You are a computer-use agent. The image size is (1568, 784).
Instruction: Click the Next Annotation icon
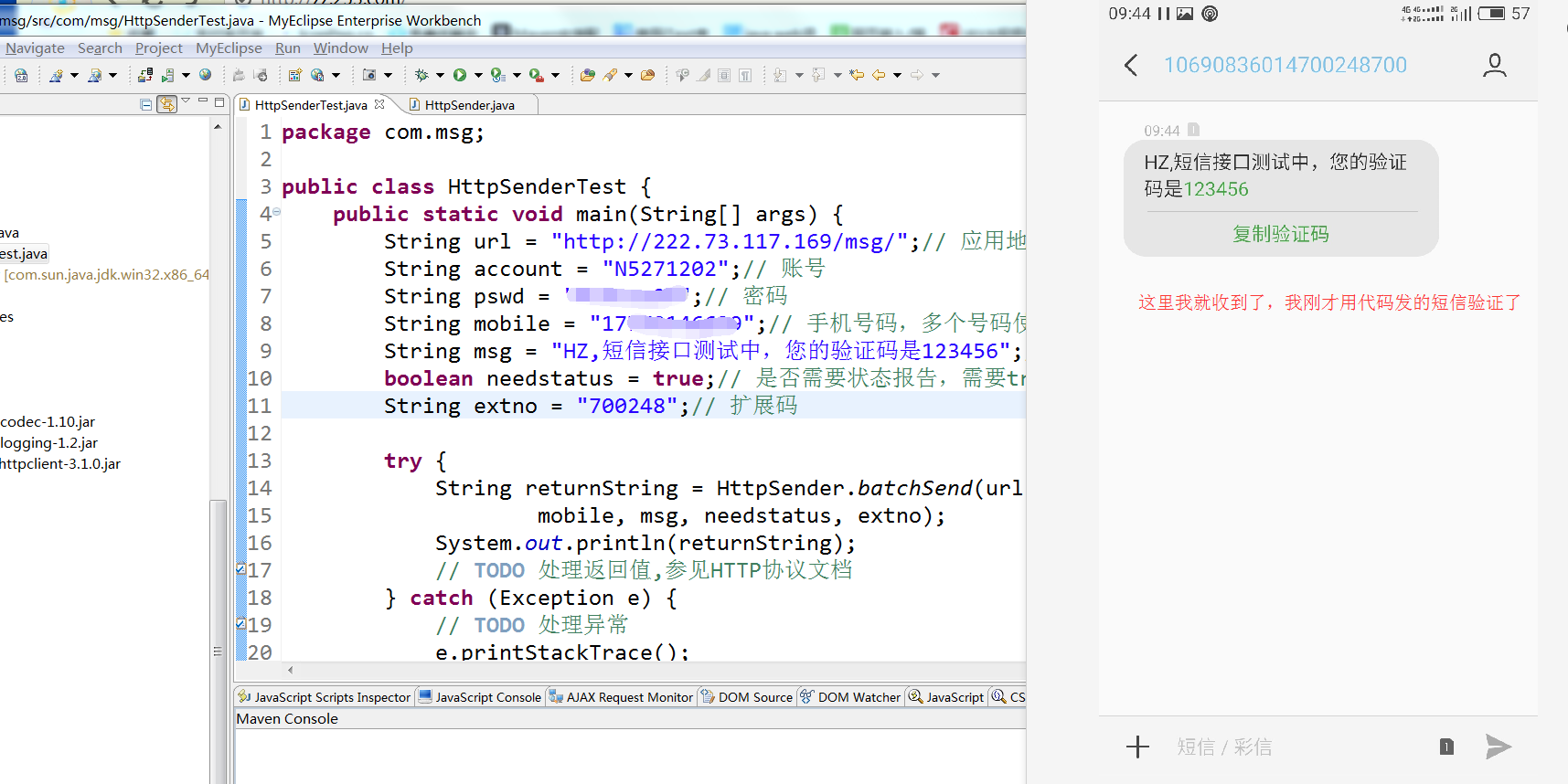[779, 75]
